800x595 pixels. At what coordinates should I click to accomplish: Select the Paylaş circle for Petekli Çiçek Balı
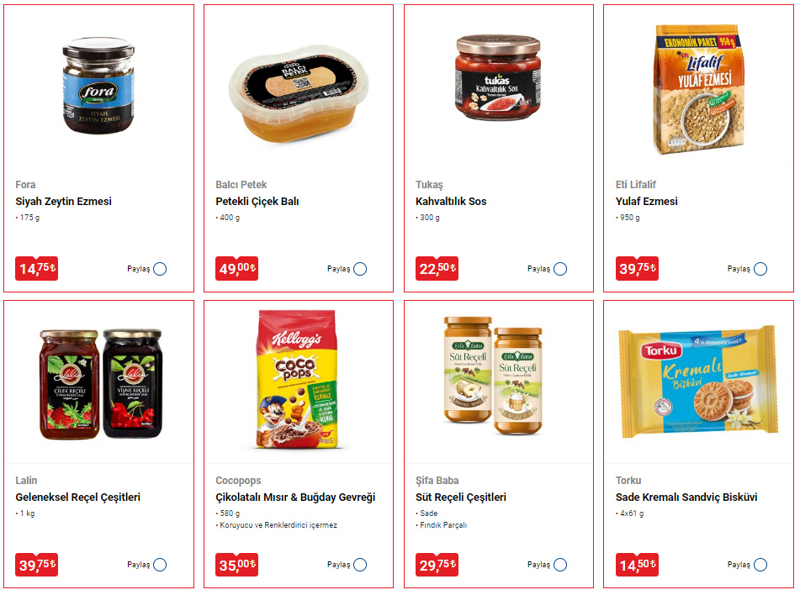pyautogui.click(x=360, y=269)
